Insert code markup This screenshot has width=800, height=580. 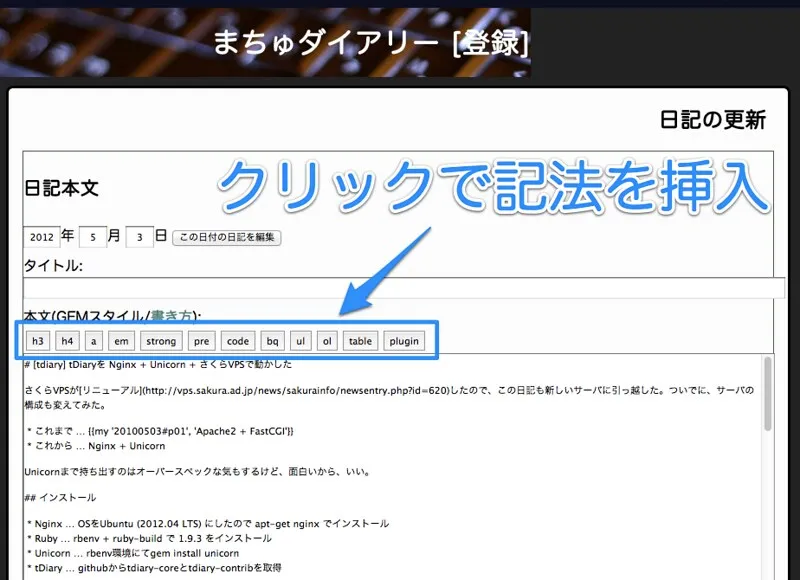point(238,341)
